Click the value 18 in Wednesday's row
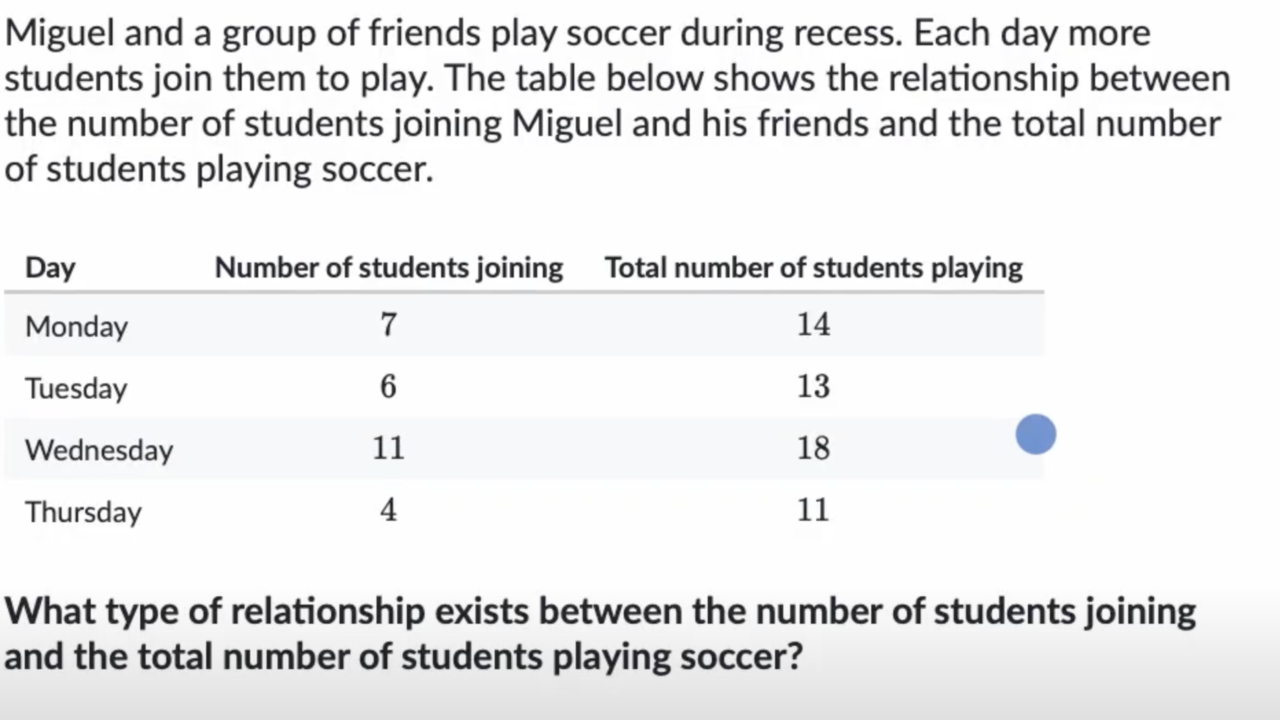 click(x=813, y=448)
